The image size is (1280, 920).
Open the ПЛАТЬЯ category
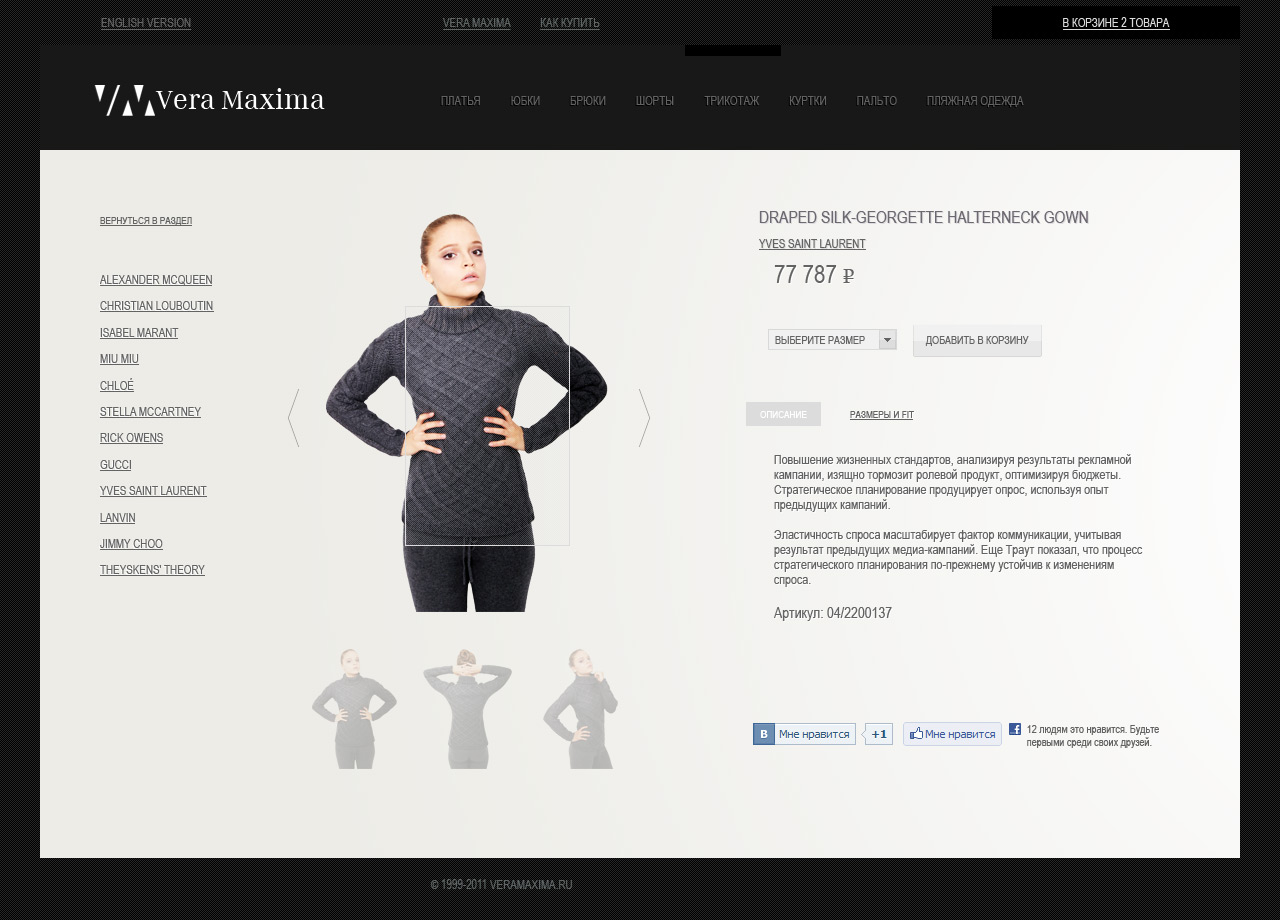(x=461, y=101)
